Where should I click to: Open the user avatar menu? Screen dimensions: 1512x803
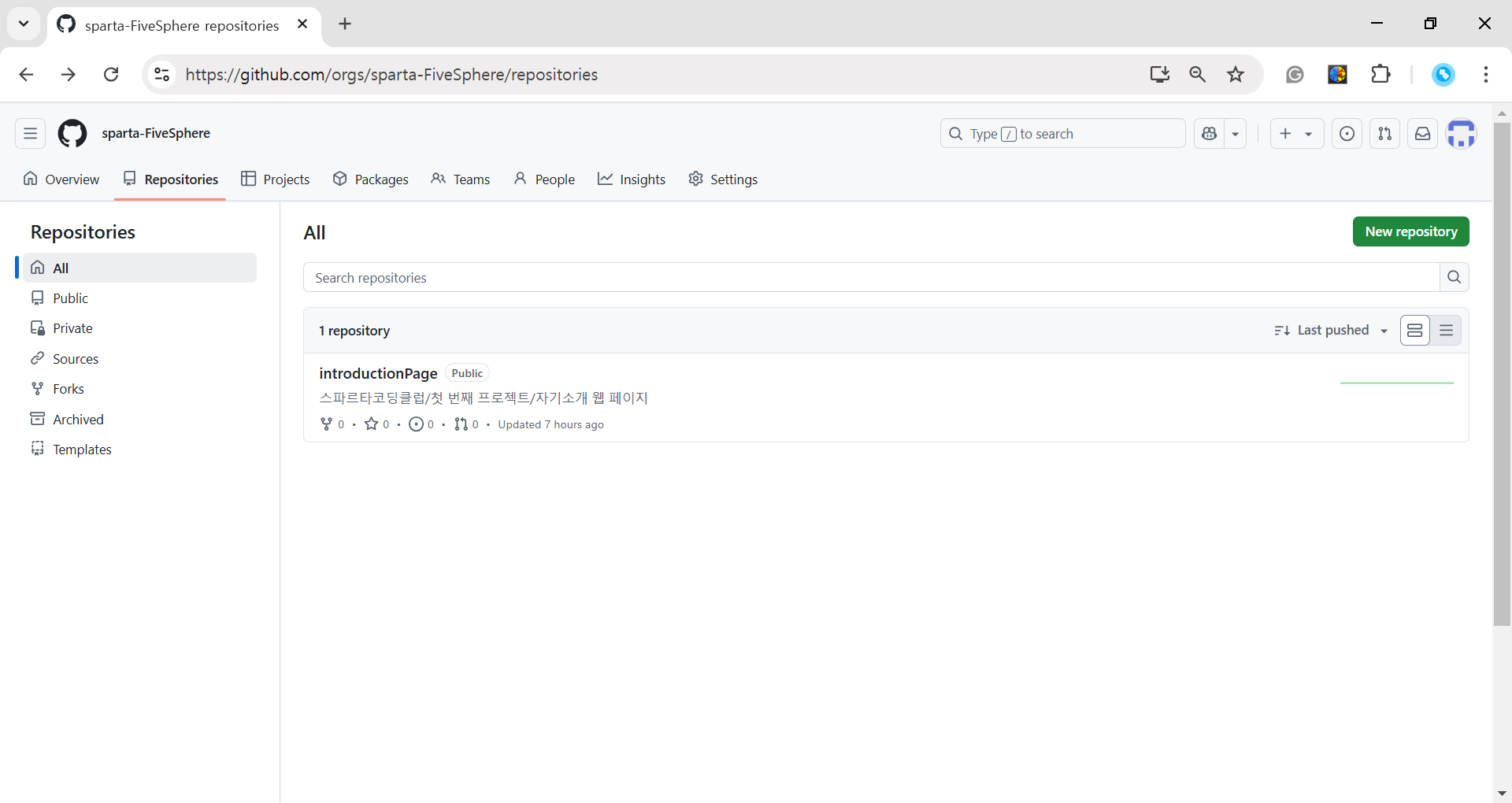[x=1462, y=134]
